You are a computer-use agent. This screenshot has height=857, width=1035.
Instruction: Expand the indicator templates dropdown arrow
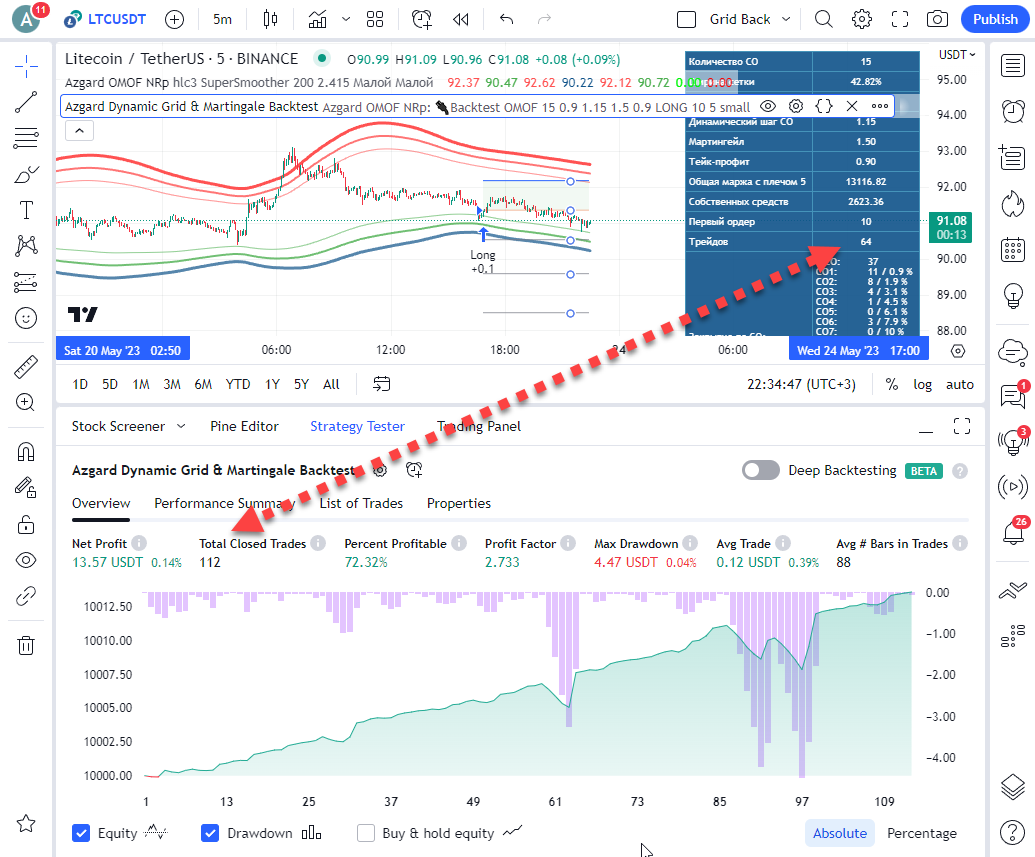(x=346, y=20)
